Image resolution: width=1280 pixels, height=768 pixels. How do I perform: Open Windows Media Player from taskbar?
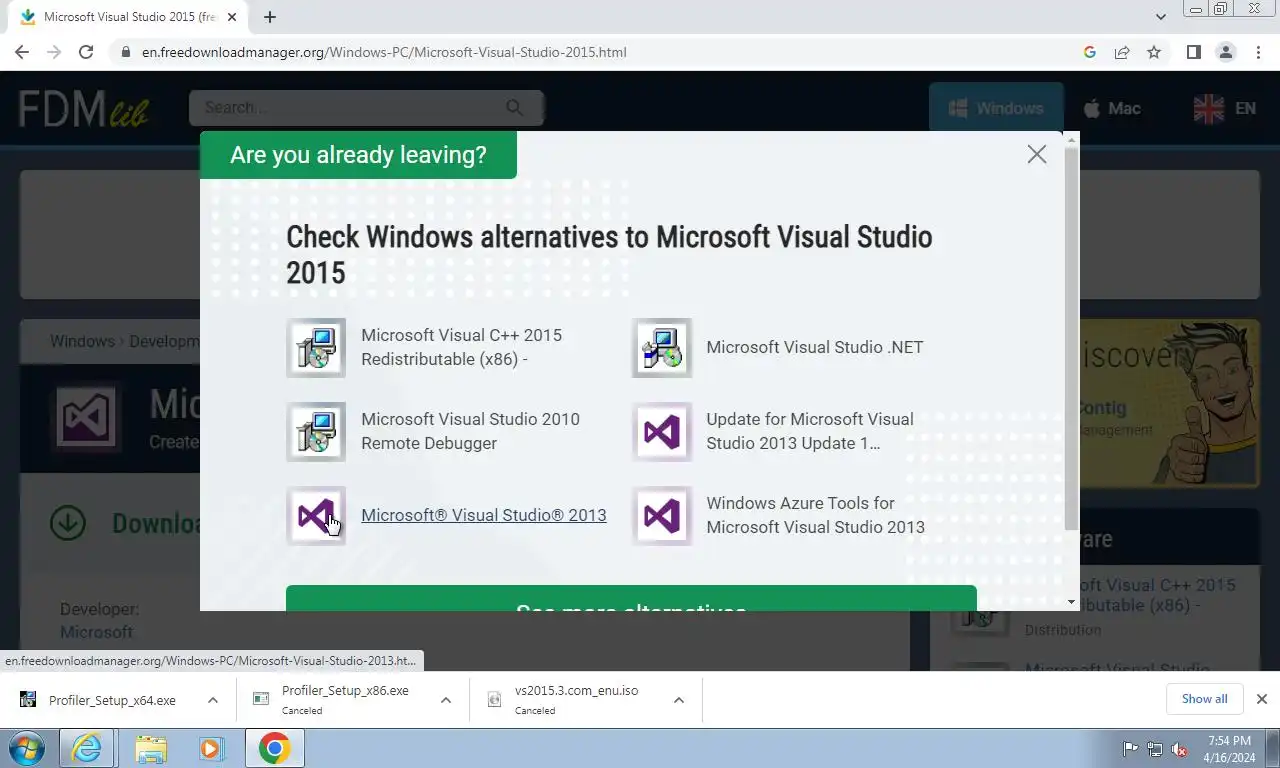[x=211, y=748]
